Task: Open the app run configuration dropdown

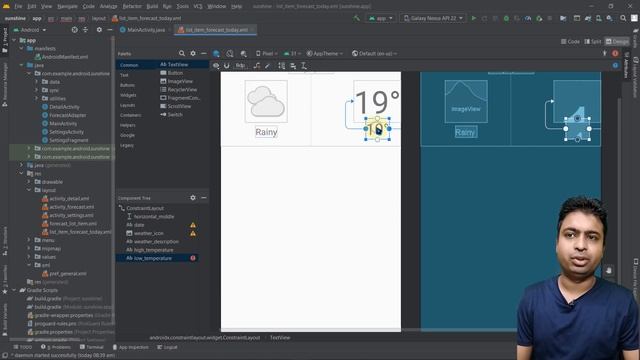Action: coord(381,18)
